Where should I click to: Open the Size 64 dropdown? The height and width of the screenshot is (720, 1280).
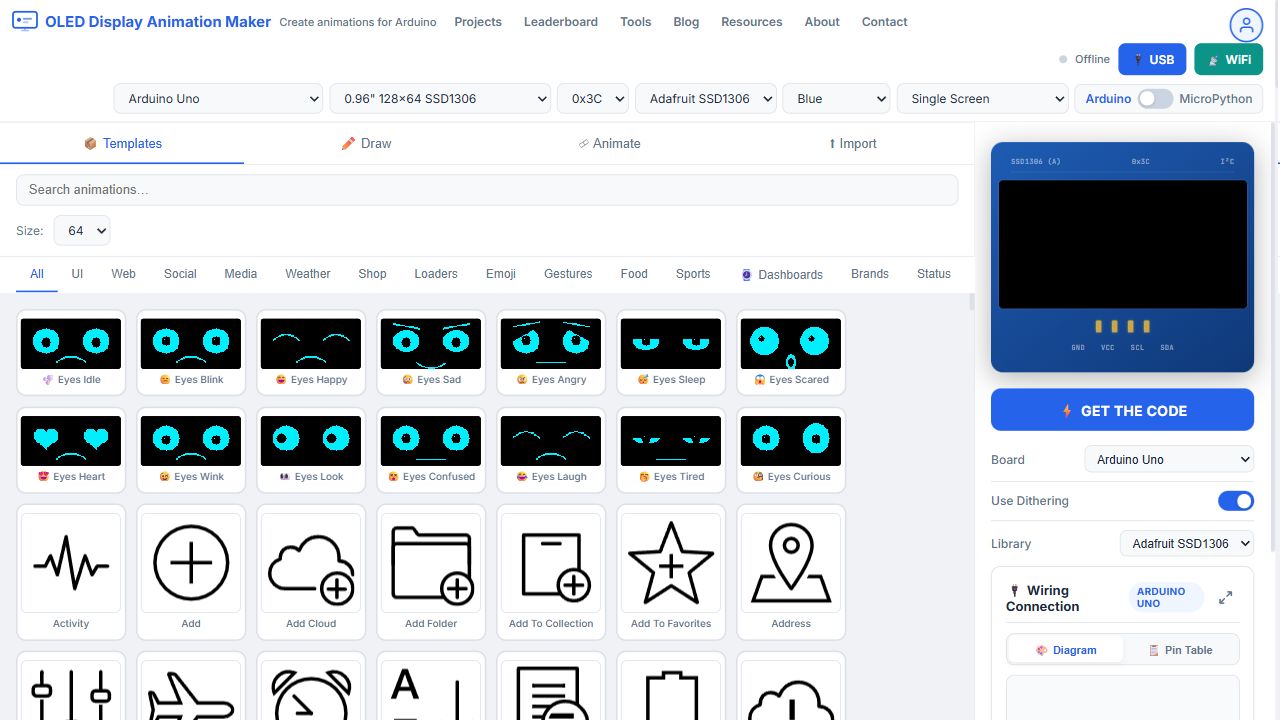click(x=82, y=231)
